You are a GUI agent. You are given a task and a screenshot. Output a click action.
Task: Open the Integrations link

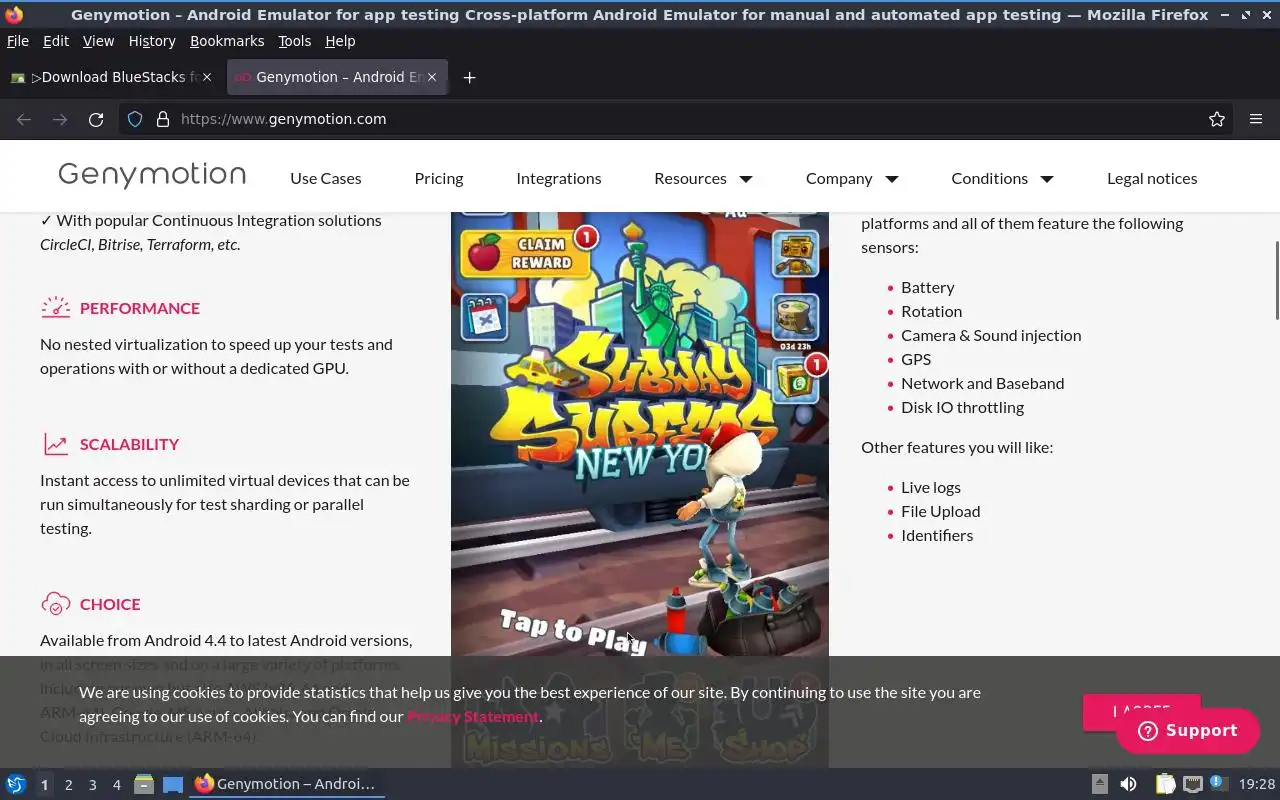click(x=559, y=178)
